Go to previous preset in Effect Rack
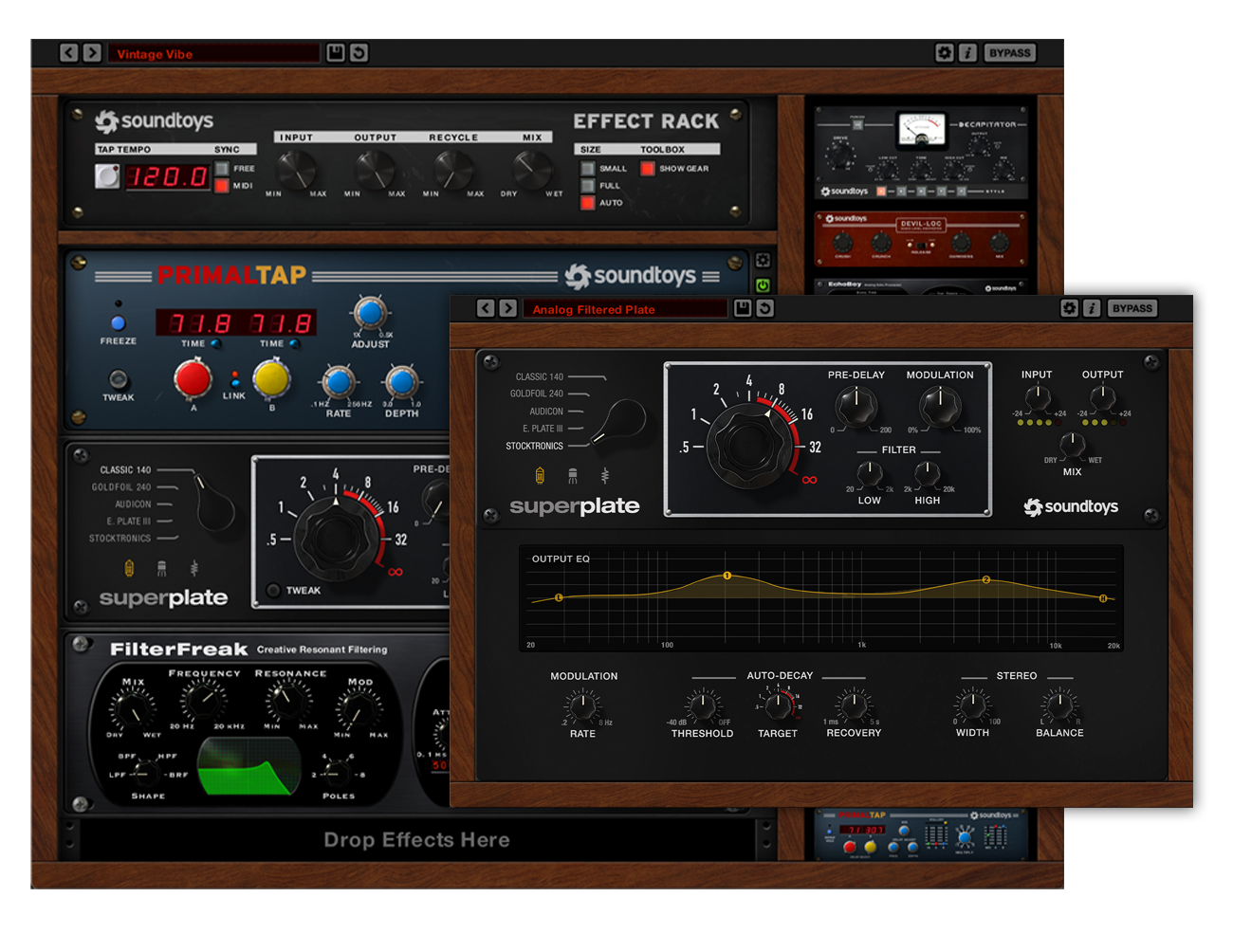 69,53
